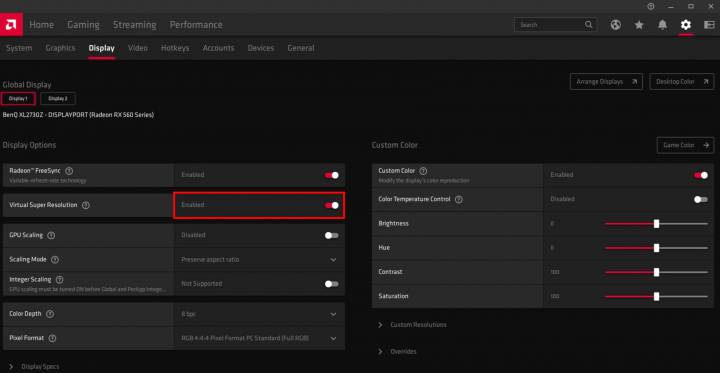720x373 pixels.
Task: Open the web browser globe icon
Action: pos(616,25)
